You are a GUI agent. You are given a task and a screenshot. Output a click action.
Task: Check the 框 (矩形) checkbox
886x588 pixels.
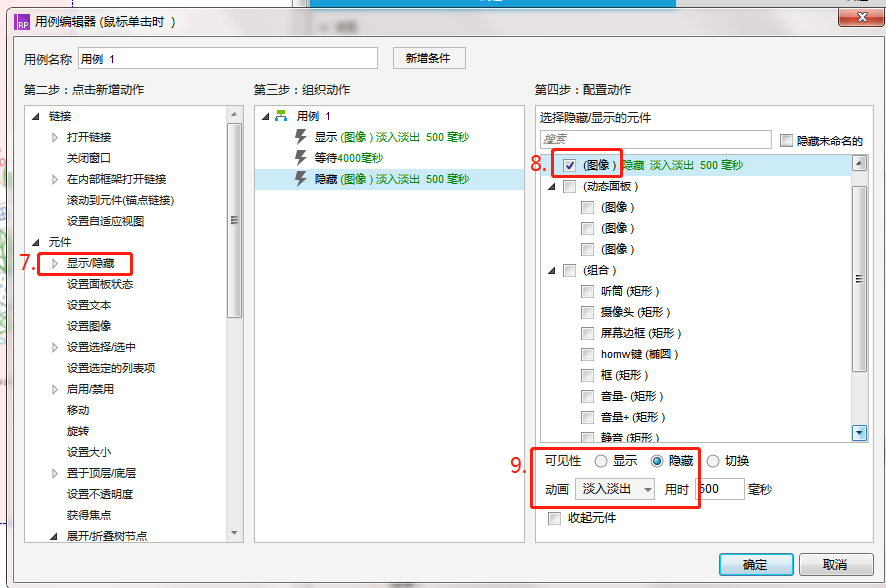point(588,375)
